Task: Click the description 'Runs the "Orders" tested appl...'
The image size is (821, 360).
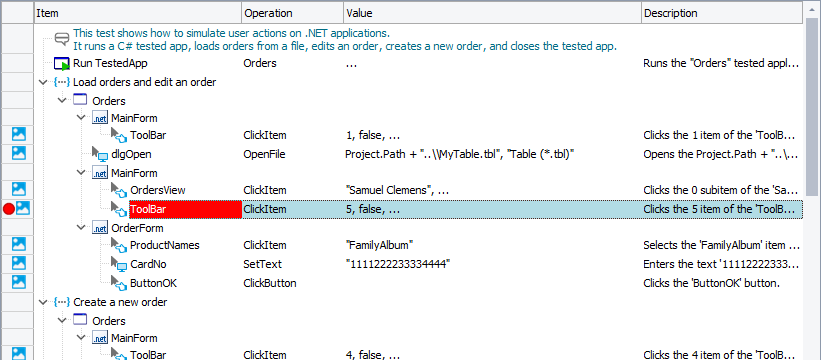Action: (x=721, y=64)
